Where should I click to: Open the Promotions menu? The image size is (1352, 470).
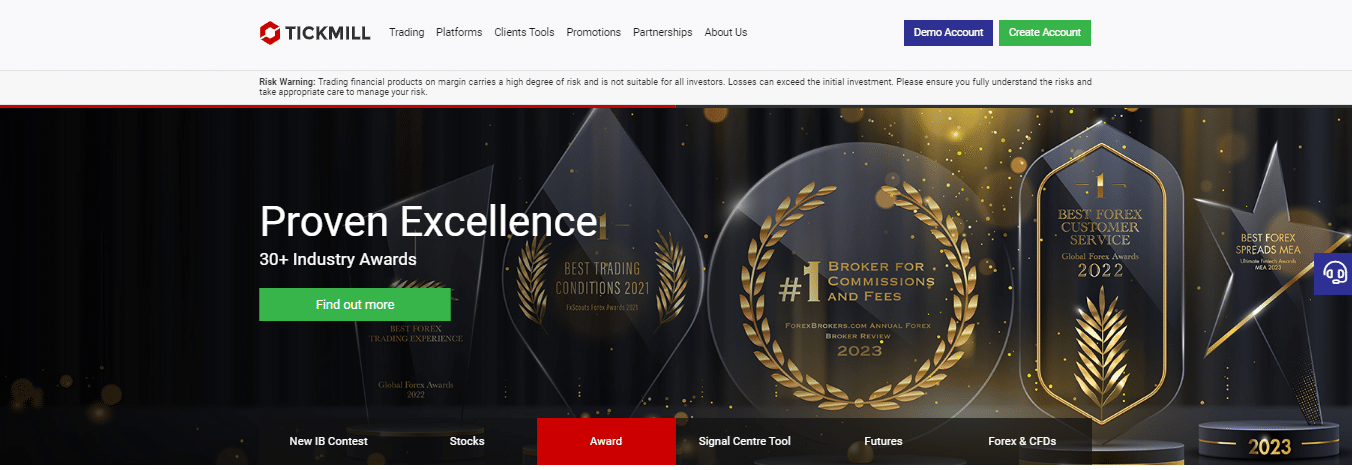pyautogui.click(x=593, y=32)
